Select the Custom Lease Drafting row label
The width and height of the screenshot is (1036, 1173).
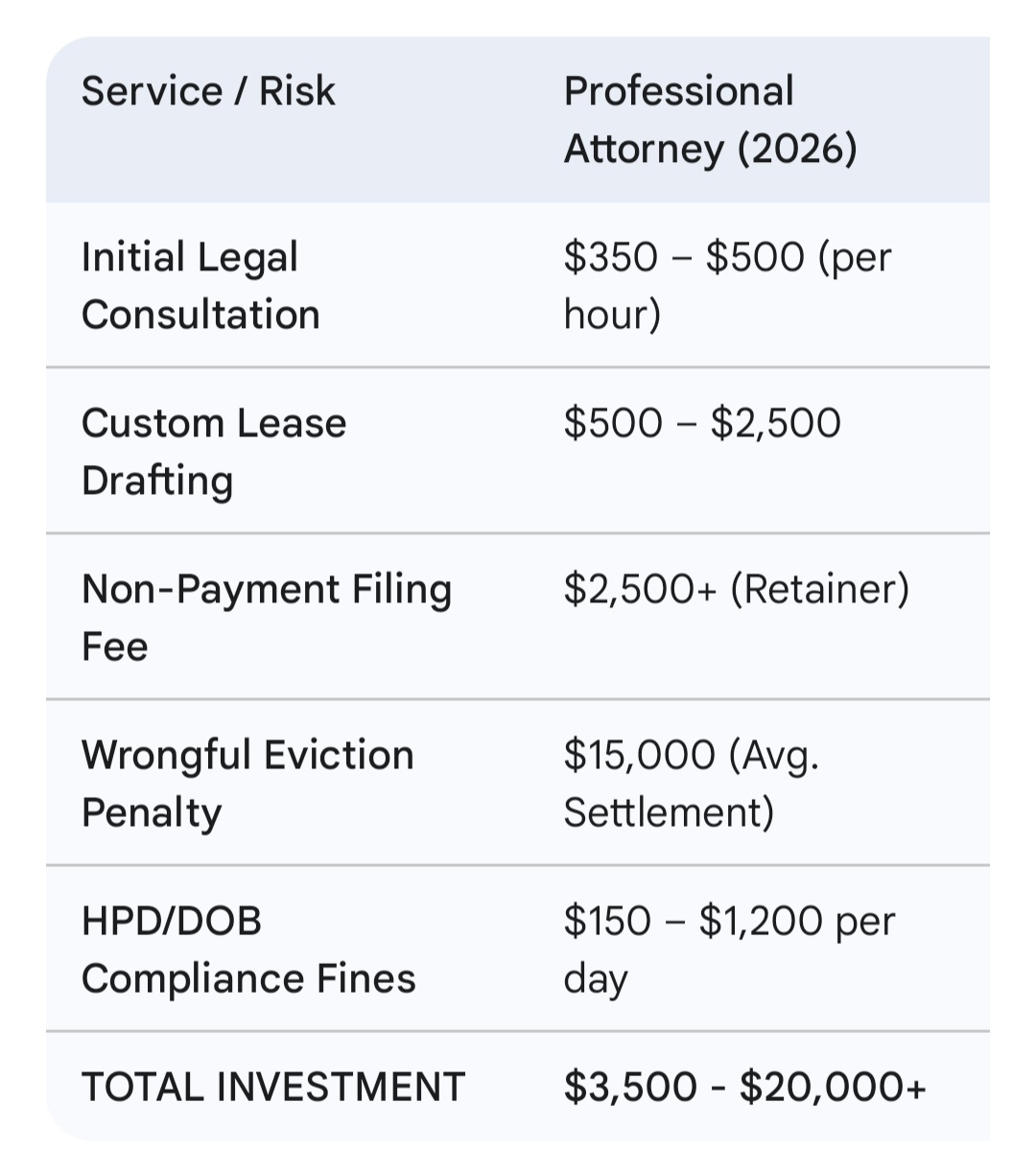[214, 452]
